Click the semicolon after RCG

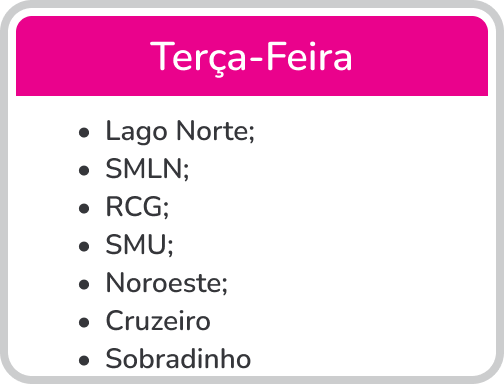(x=166, y=210)
